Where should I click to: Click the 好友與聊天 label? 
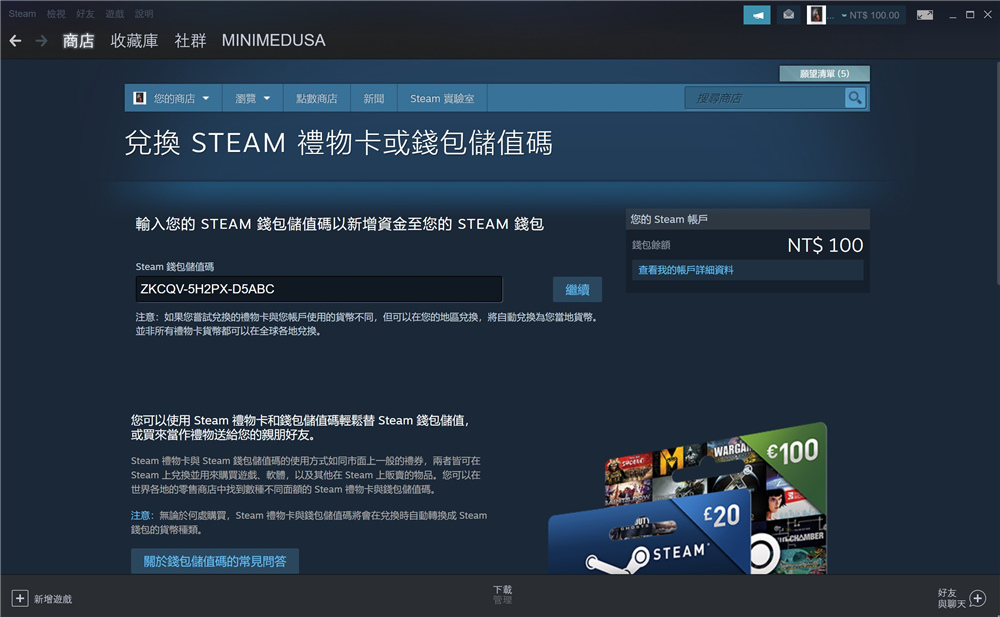[x=952, y=598]
